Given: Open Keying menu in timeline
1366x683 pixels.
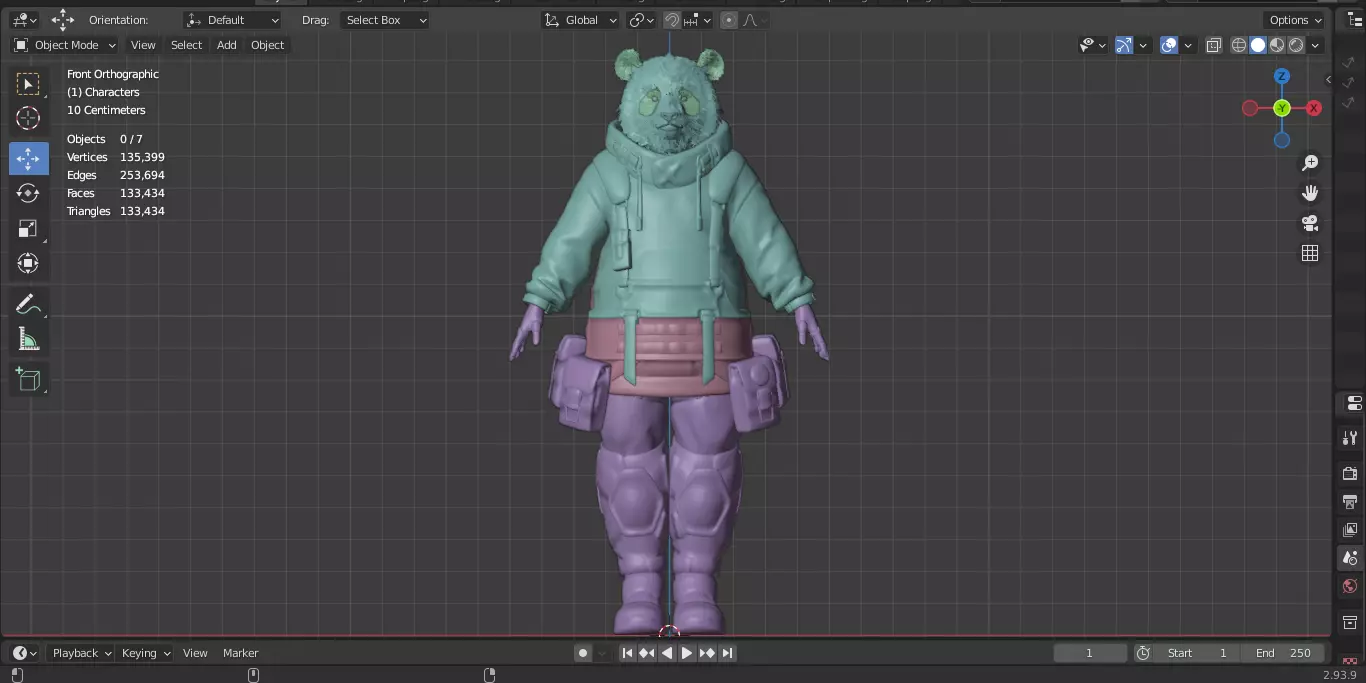Looking at the screenshot, I should tap(146, 653).
